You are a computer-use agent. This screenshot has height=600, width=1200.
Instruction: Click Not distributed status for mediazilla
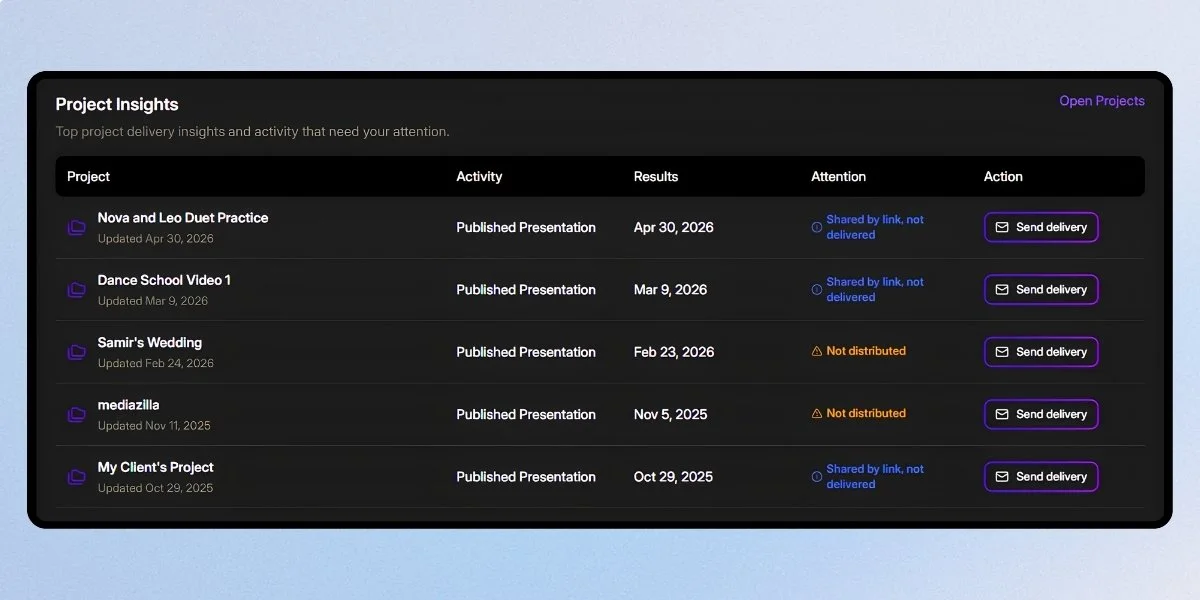pyautogui.click(x=866, y=413)
